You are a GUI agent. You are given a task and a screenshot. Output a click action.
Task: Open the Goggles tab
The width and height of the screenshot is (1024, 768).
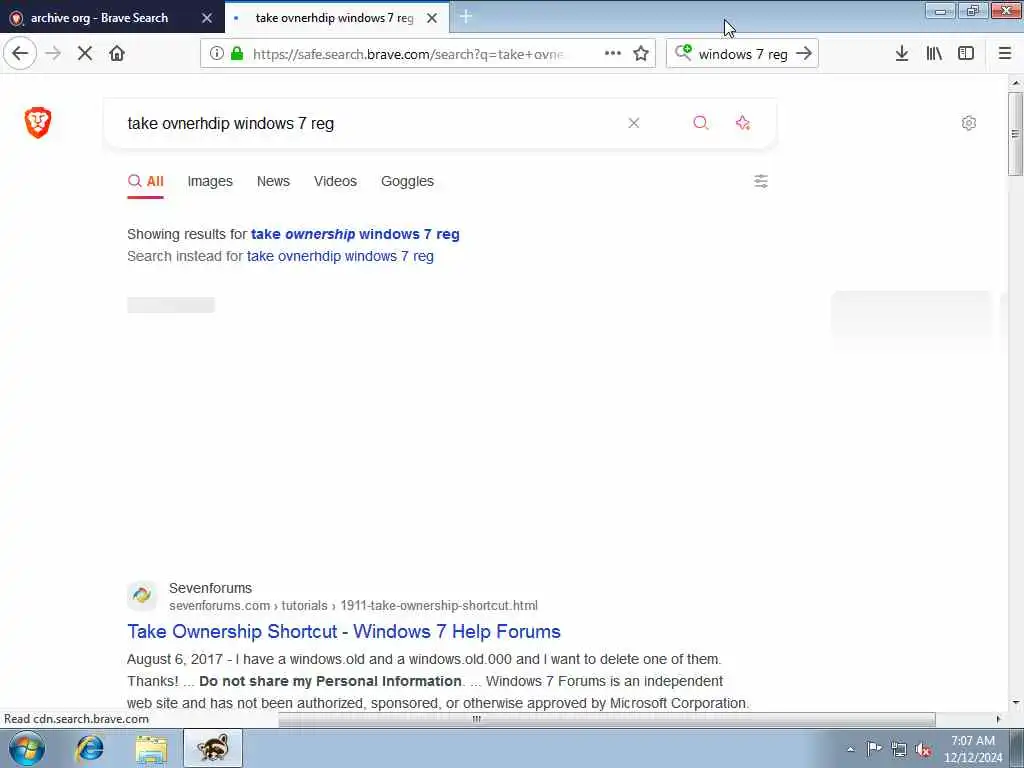(x=408, y=181)
